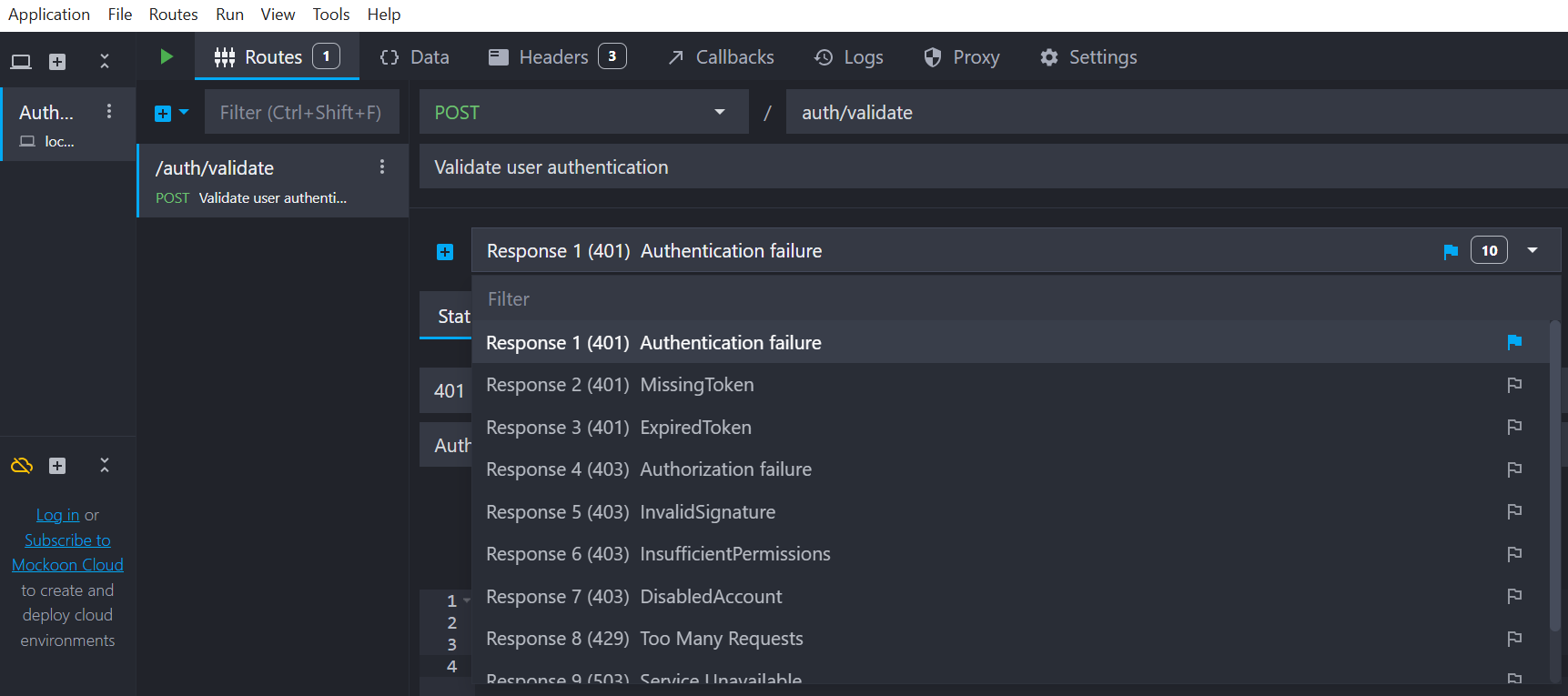
Task: Open the File menu
Action: point(120,15)
